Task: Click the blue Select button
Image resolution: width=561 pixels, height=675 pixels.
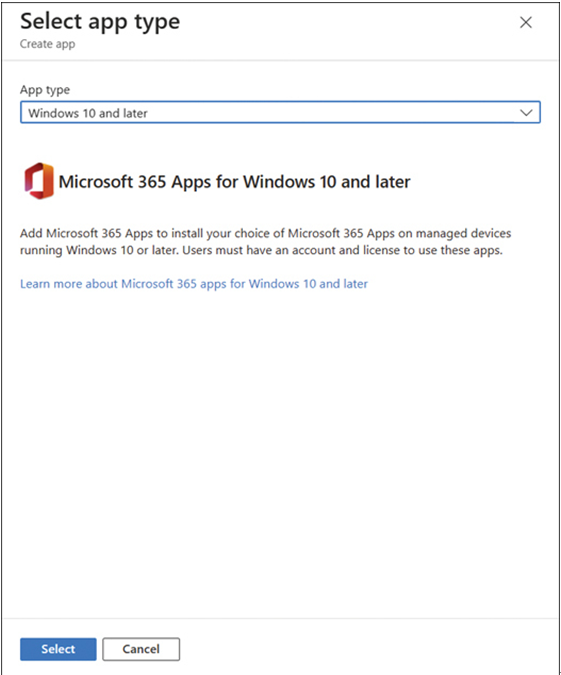Action: tap(58, 649)
